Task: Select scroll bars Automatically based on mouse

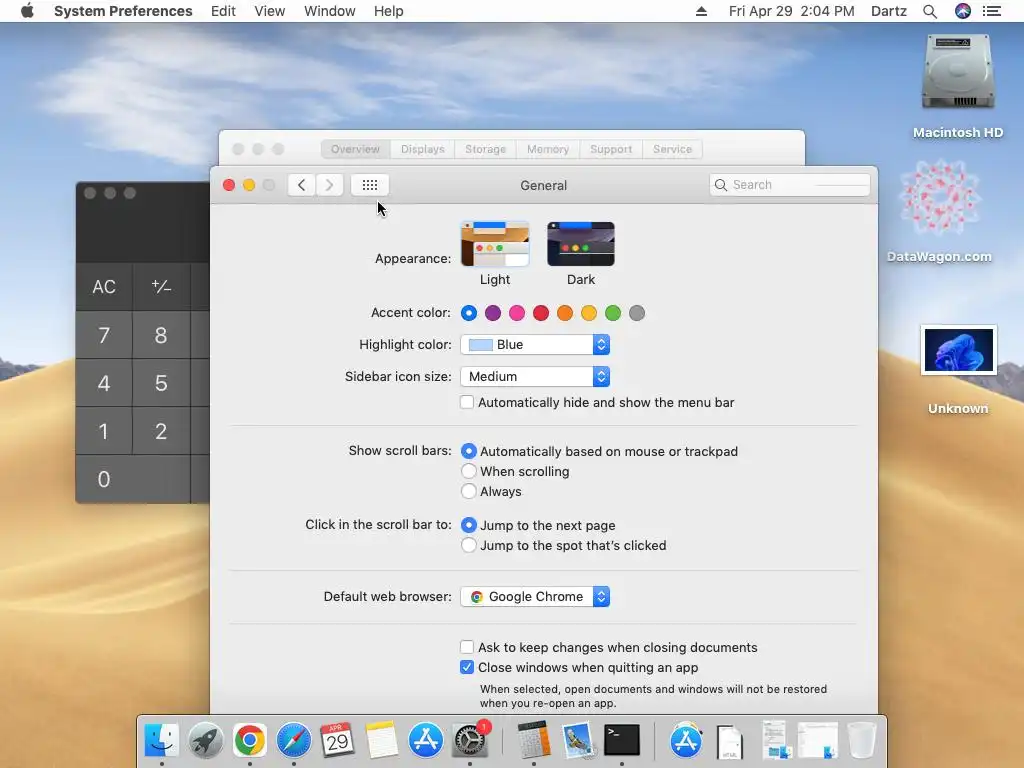Action: pyautogui.click(x=468, y=451)
